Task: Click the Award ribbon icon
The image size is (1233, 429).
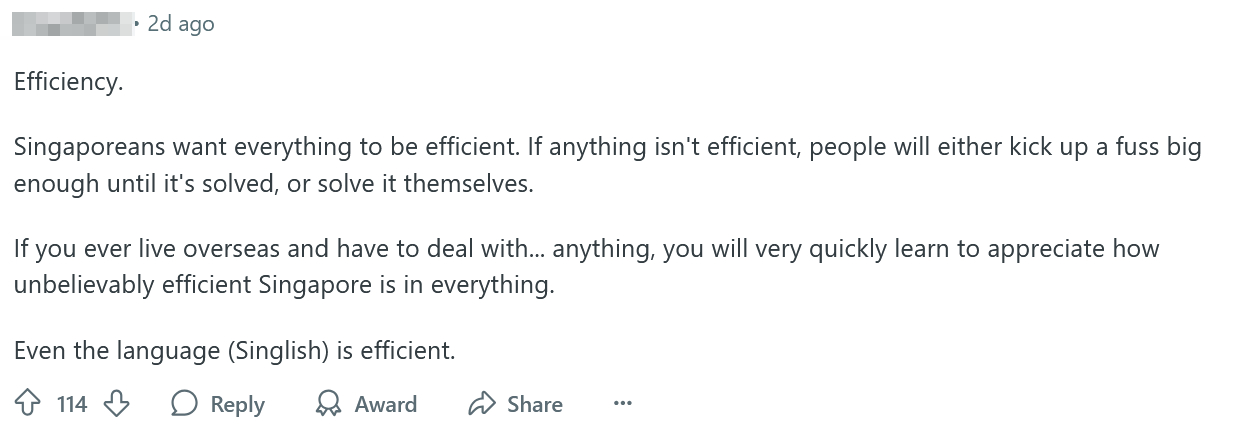Action: click(x=328, y=404)
